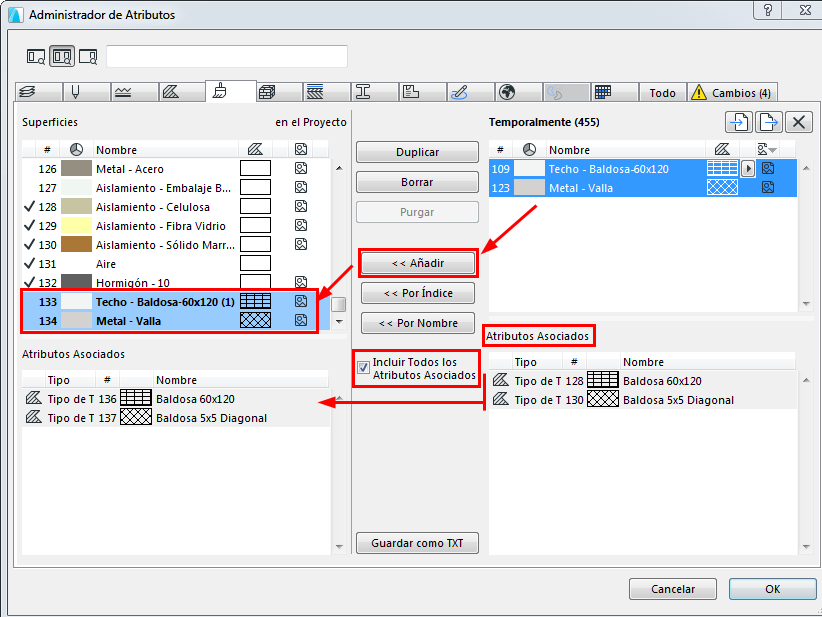The width and height of the screenshot is (822, 617).
Task: Open the temporary list column options dropdown
Action: (x=767, y=150)
